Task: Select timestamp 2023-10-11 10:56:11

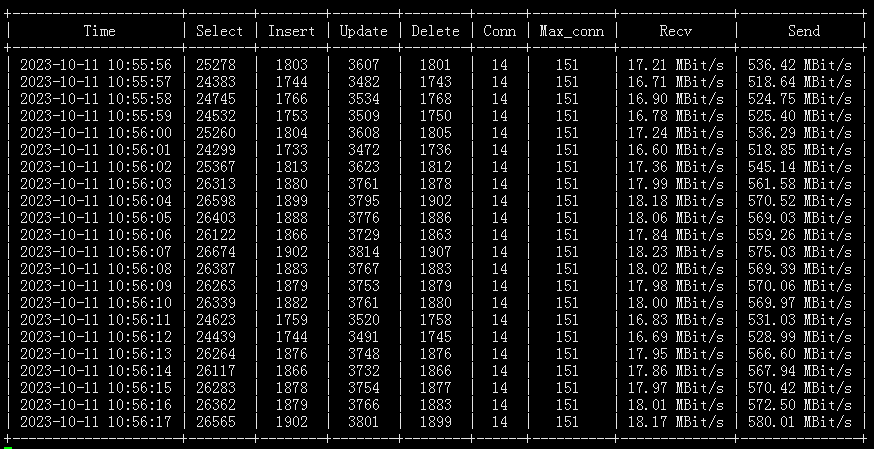Action: point(96,320)
